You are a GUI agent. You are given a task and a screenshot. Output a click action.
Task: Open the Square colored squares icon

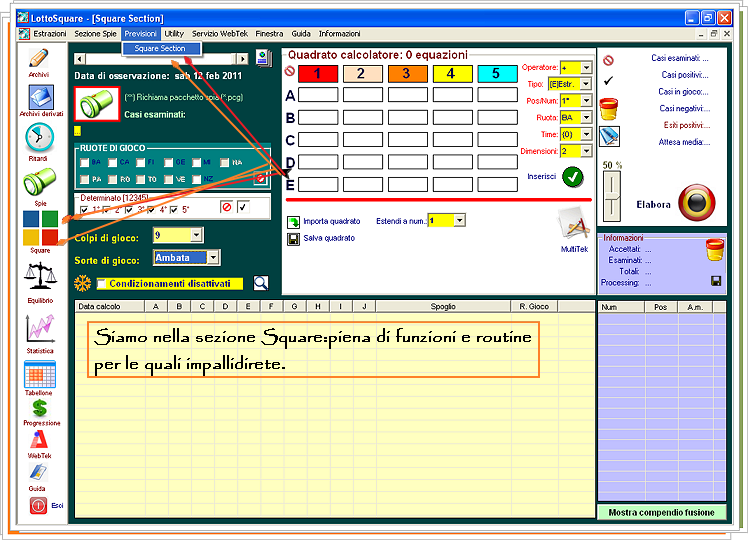pos(41,228)
